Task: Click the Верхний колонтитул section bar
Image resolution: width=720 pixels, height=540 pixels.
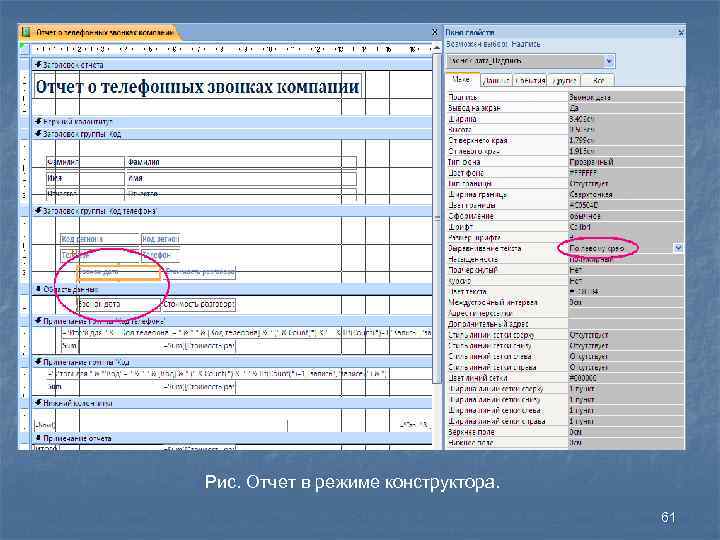Action: (232, 122)
